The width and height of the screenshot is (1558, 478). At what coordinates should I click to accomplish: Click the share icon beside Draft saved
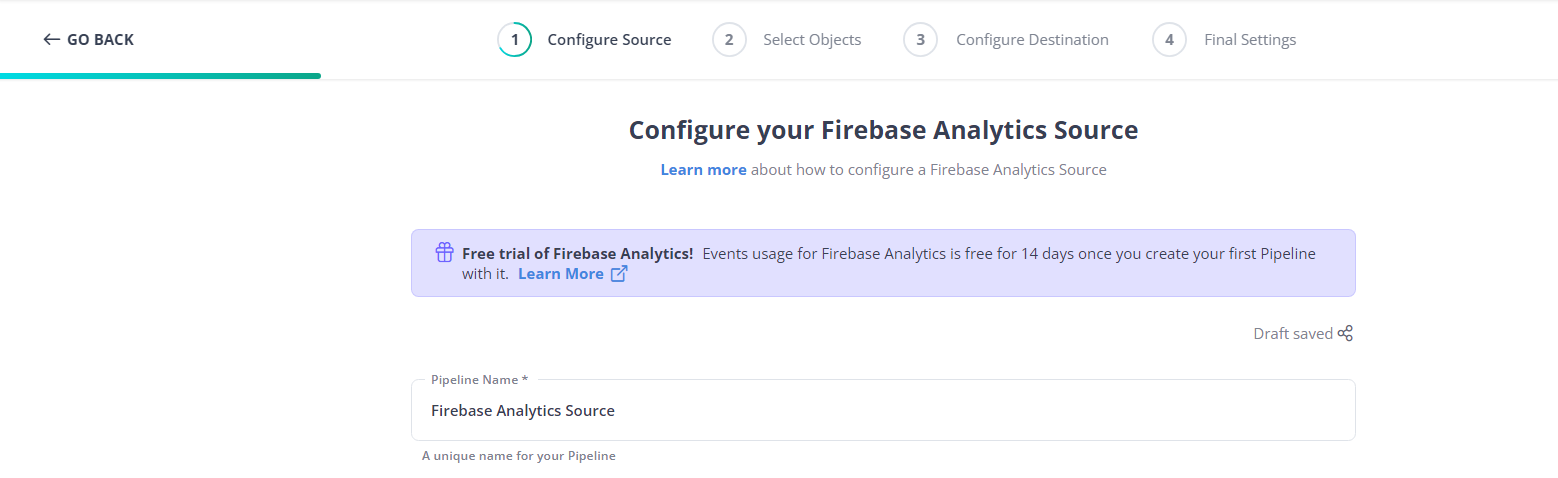1346,334
